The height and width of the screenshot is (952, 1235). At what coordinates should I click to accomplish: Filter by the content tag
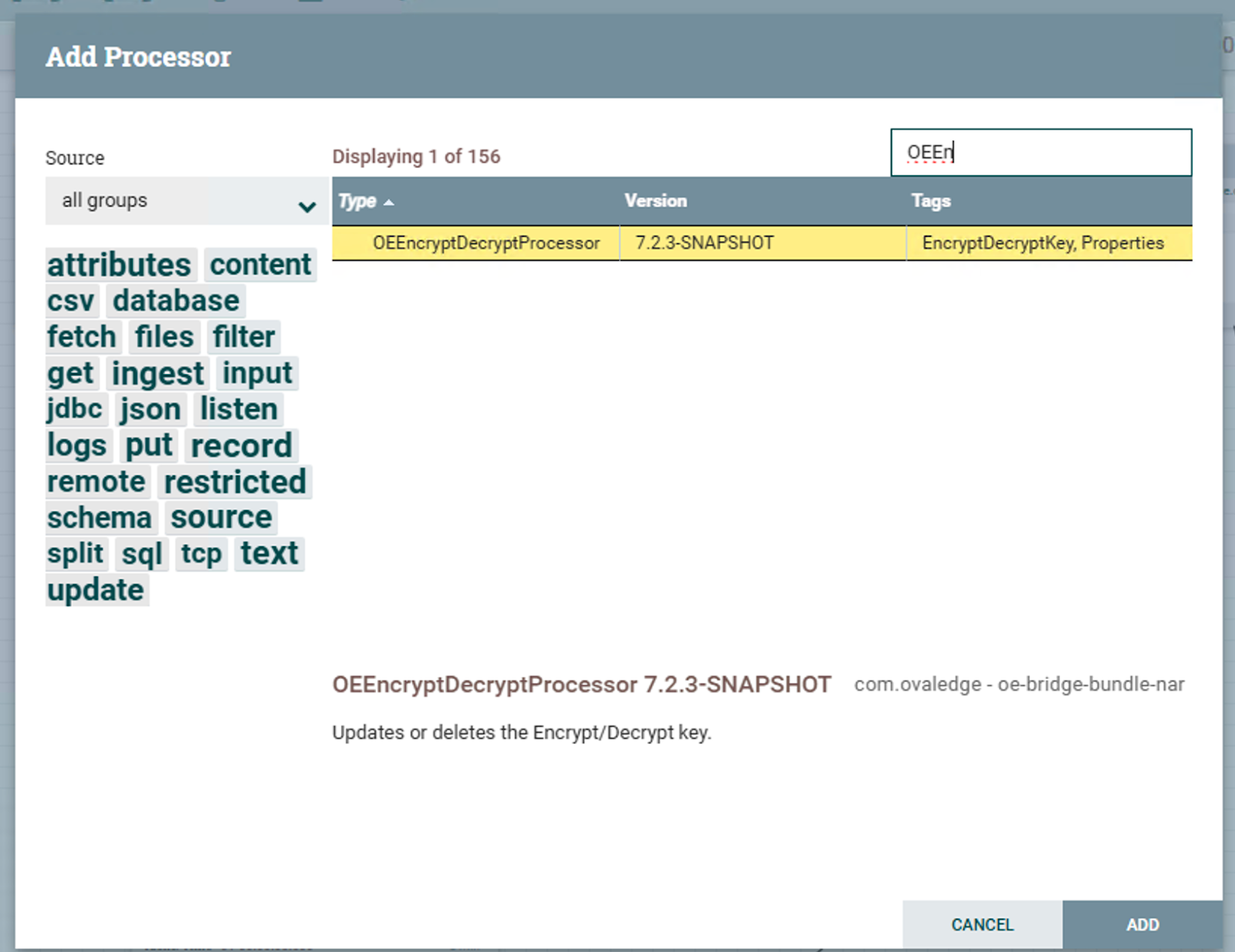260,265
